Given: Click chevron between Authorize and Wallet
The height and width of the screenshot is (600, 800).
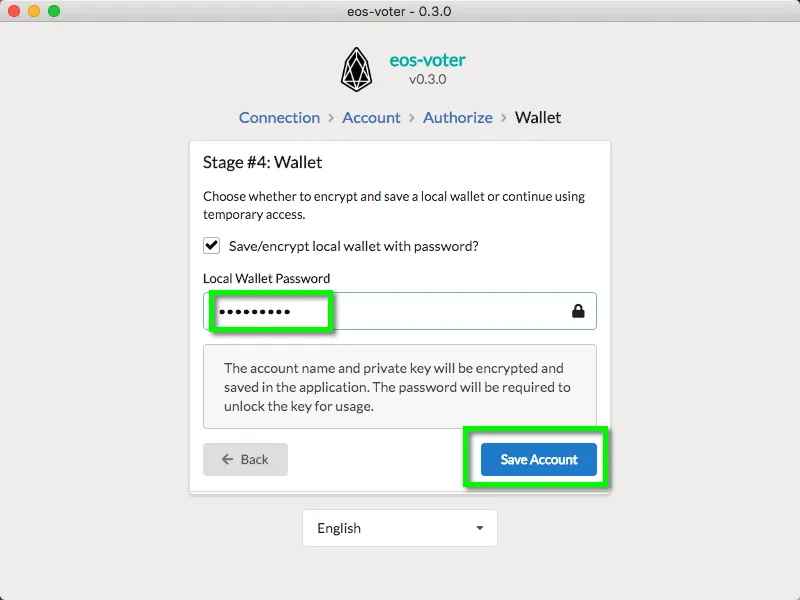Looking at the screenshot, I should tap(504, 118).
